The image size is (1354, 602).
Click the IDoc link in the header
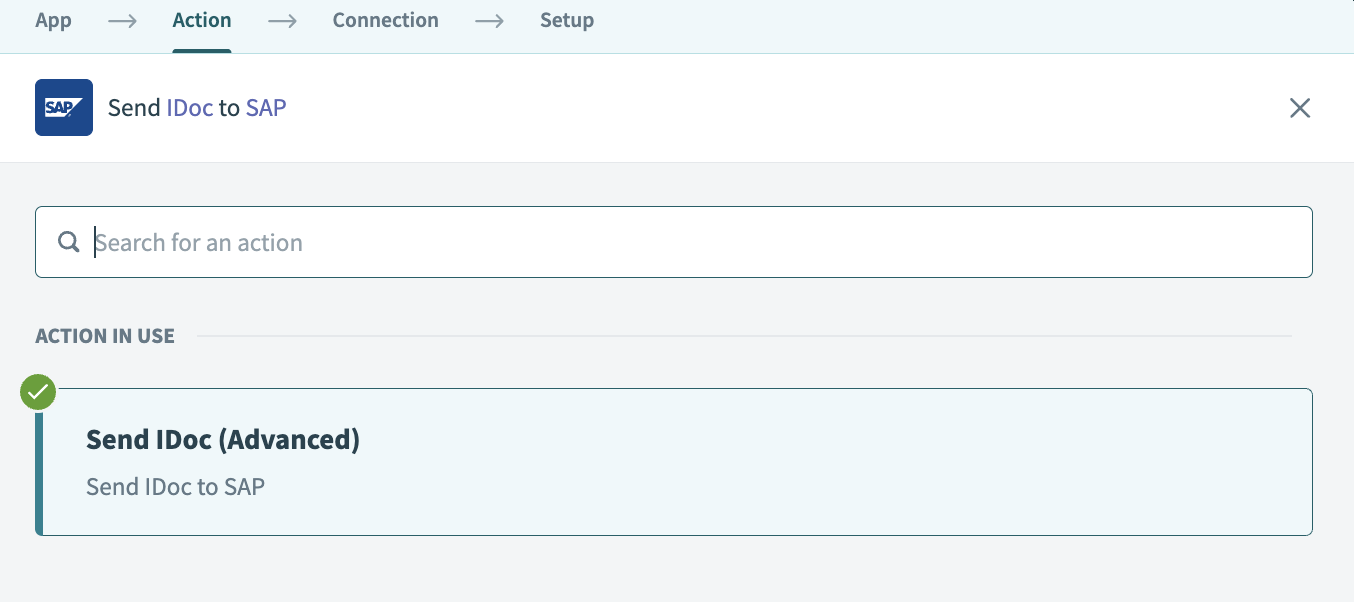click(x=190, y=108)
